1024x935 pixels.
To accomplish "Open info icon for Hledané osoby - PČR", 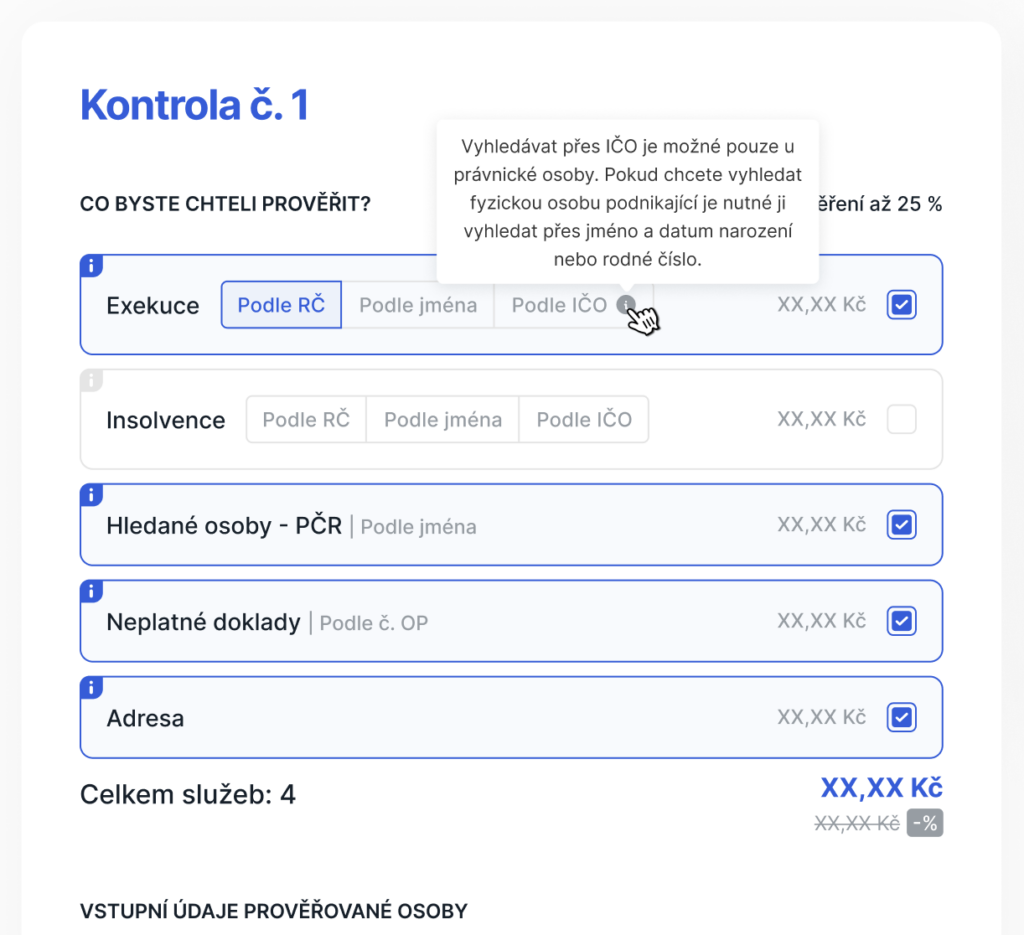I will coord(91,495).
